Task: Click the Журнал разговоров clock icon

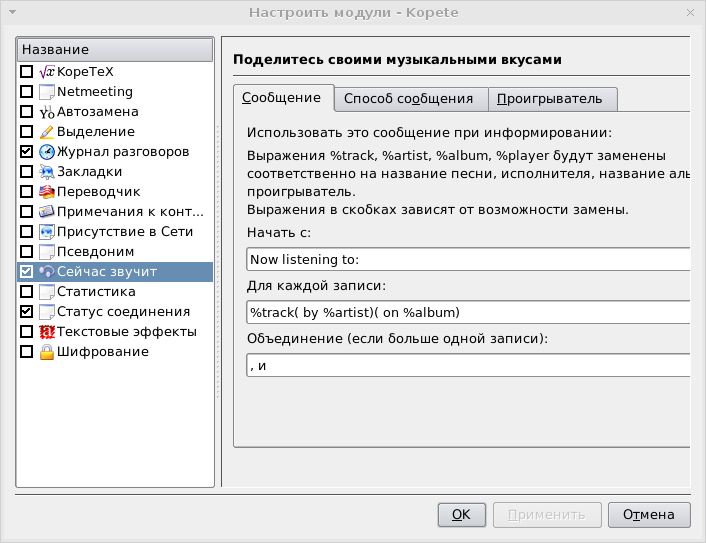Action: [47, 152]
